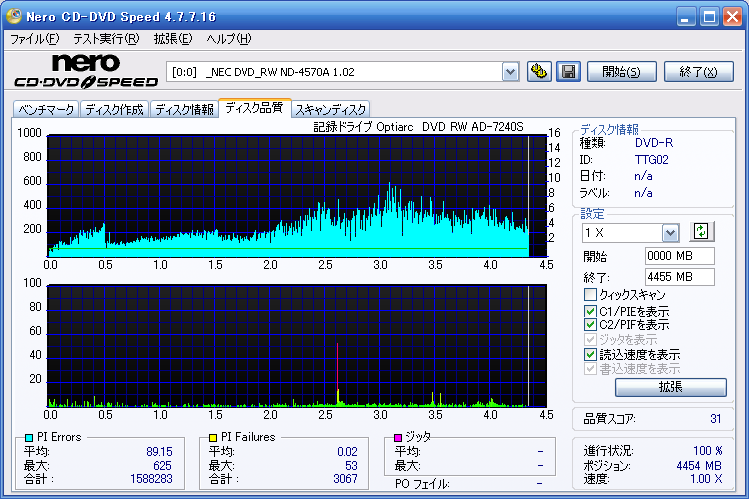Switch to the ディスク情報 tab
Screen dimensions: 749x499
(184, 109)
